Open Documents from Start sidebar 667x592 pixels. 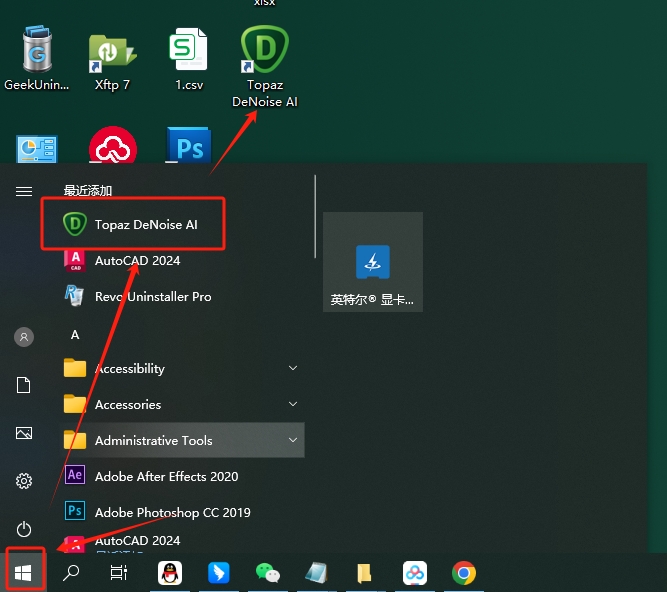[x=24, y=385]
